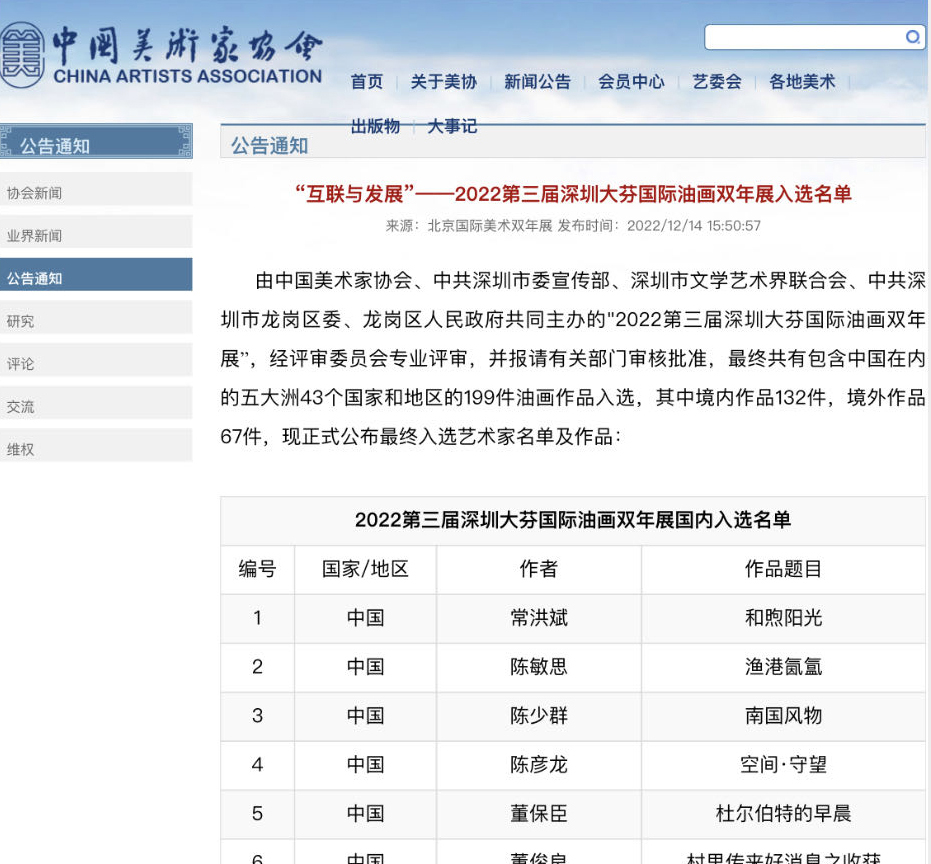Open 会员中心 navigation item
The width and height of the screenshot is (931, 864).
click(x=631, y=82)
